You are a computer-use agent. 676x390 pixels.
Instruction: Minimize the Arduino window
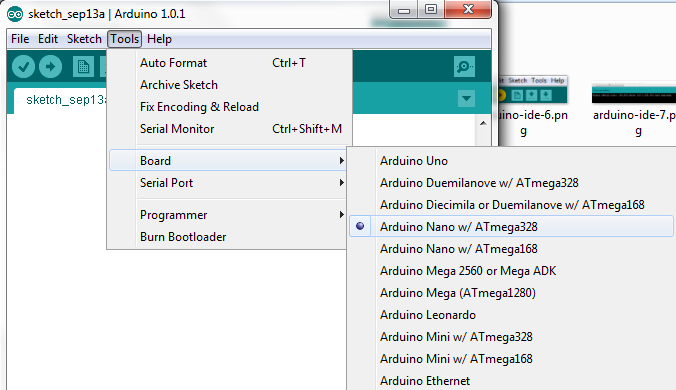coord(404,9)
